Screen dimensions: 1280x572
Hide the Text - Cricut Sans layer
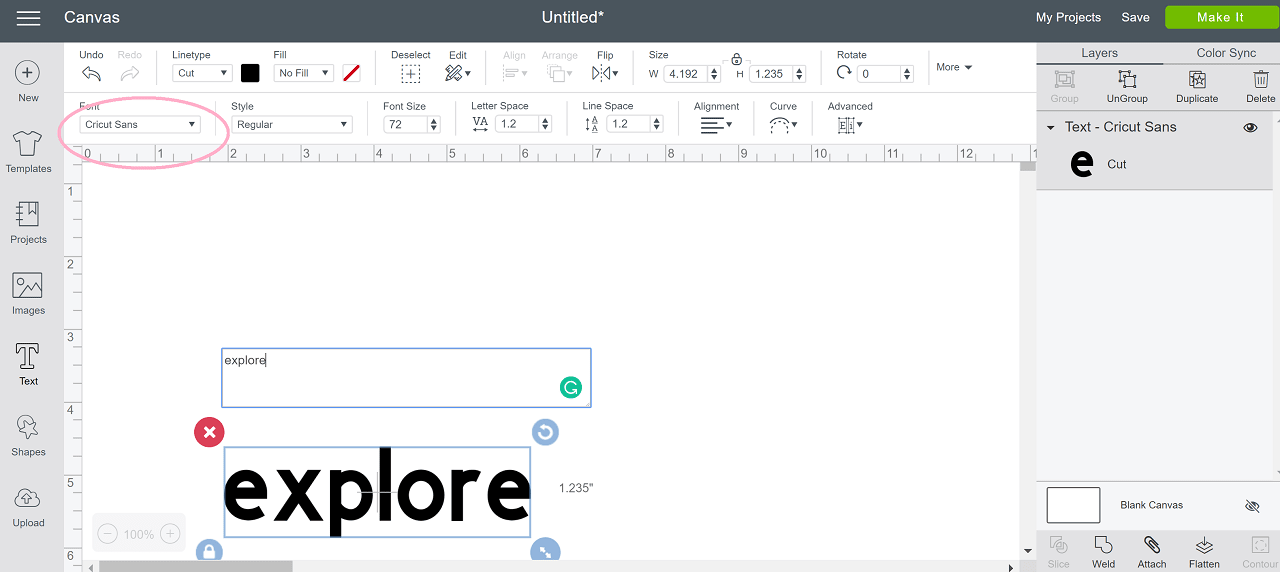pyautogui.click(x=1250, y=127)
